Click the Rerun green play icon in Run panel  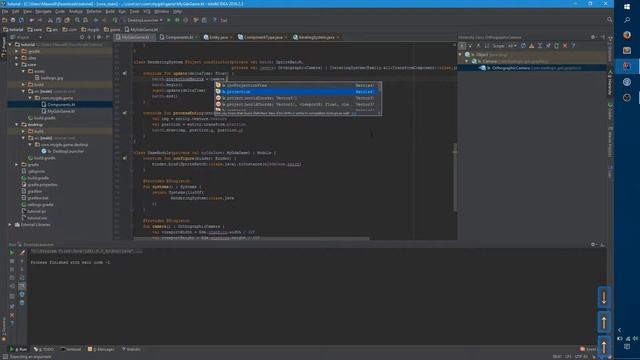(x=12, y=253)
